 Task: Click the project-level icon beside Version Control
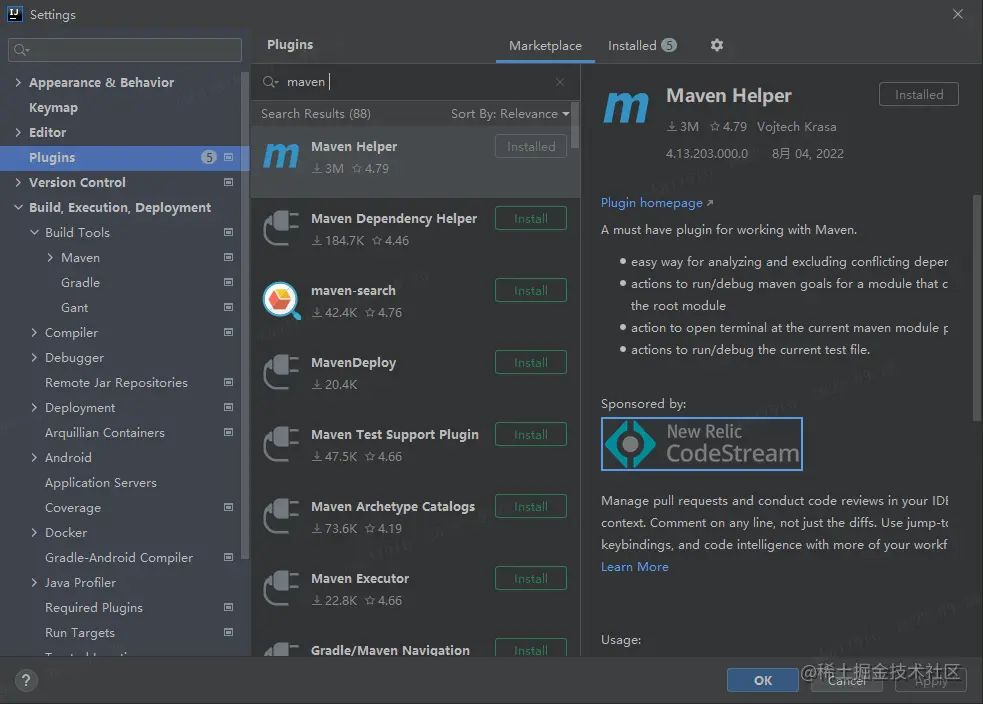(x=228, y=182)
